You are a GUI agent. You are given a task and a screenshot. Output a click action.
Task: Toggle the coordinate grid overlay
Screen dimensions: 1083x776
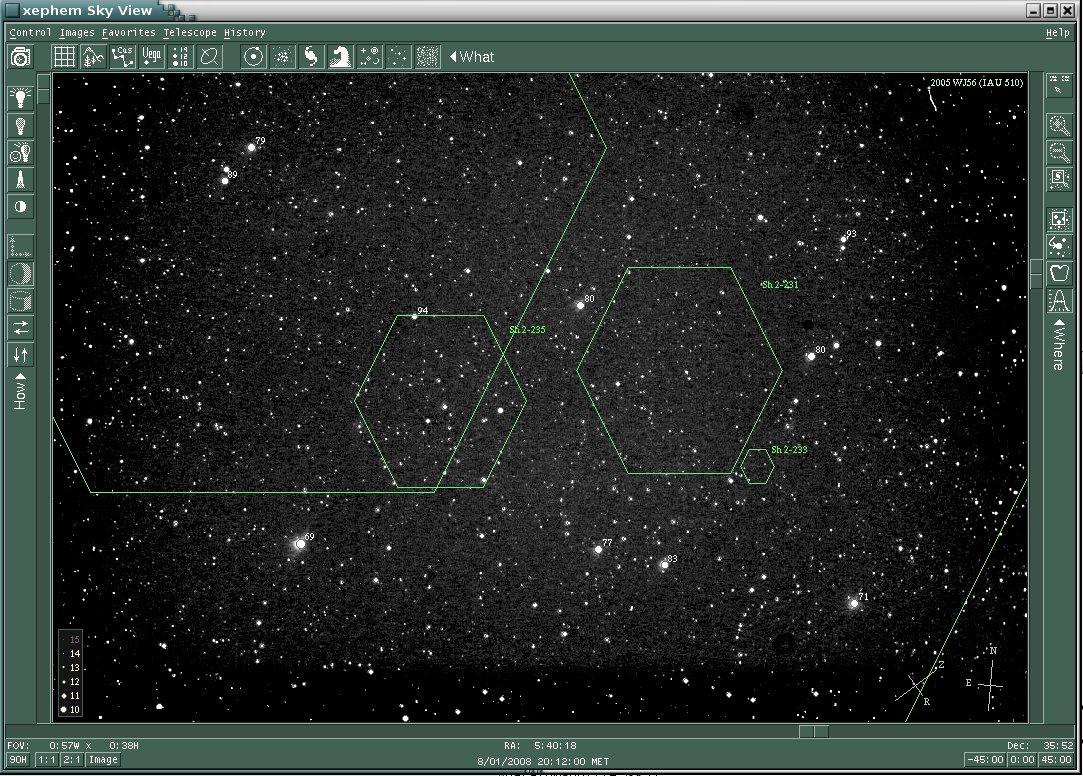pyautogui.click(x=64, y=57)
